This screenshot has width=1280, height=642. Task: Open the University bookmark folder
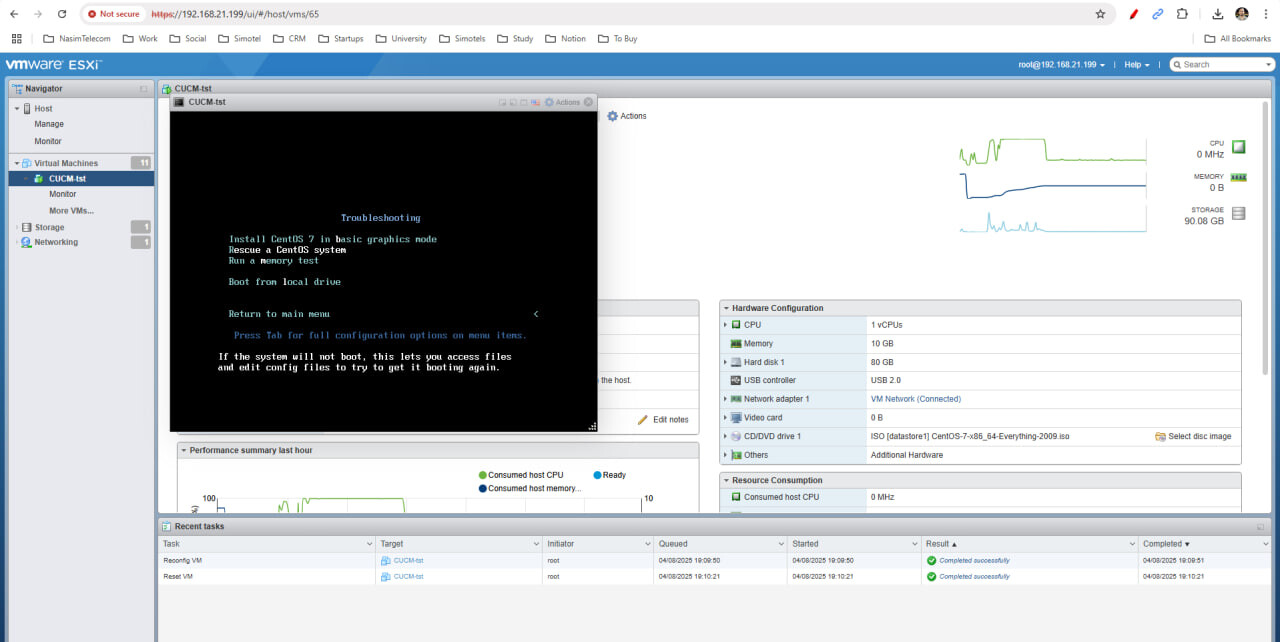(400, 38)
